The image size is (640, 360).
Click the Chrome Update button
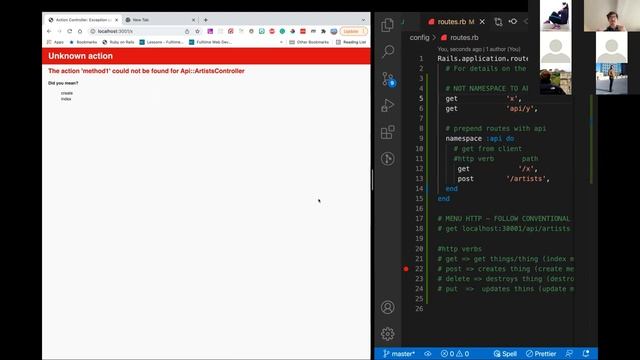pos(353,31)
